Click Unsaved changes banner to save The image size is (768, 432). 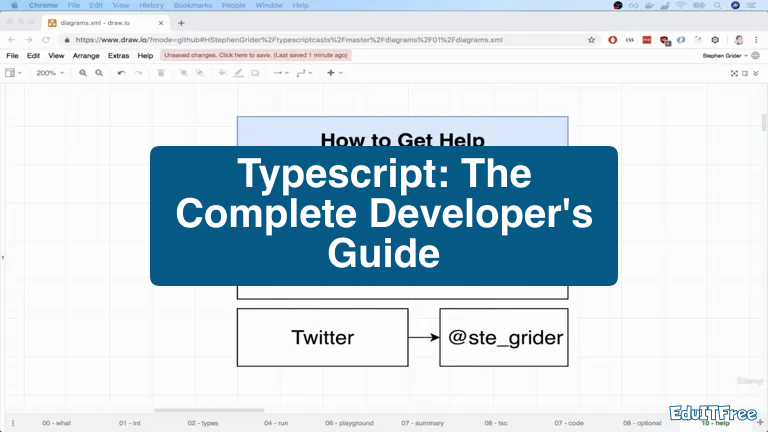point(256,55)
